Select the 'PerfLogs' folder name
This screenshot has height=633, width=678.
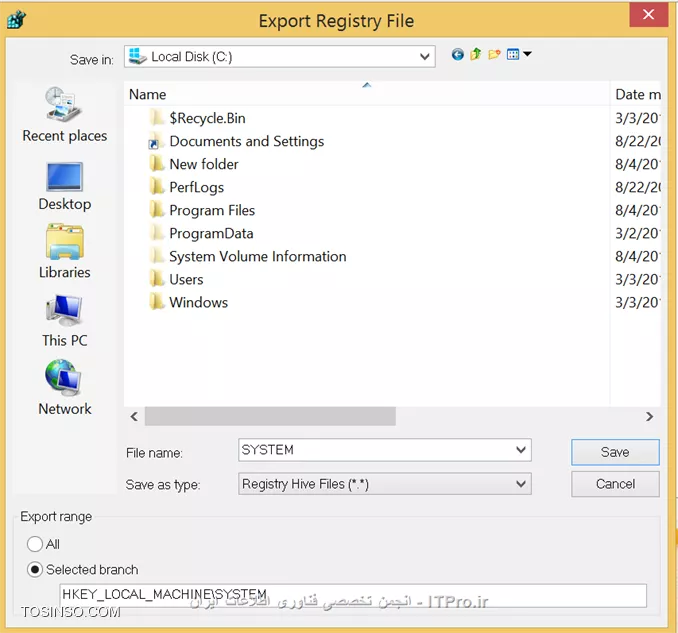pos(196,187)
